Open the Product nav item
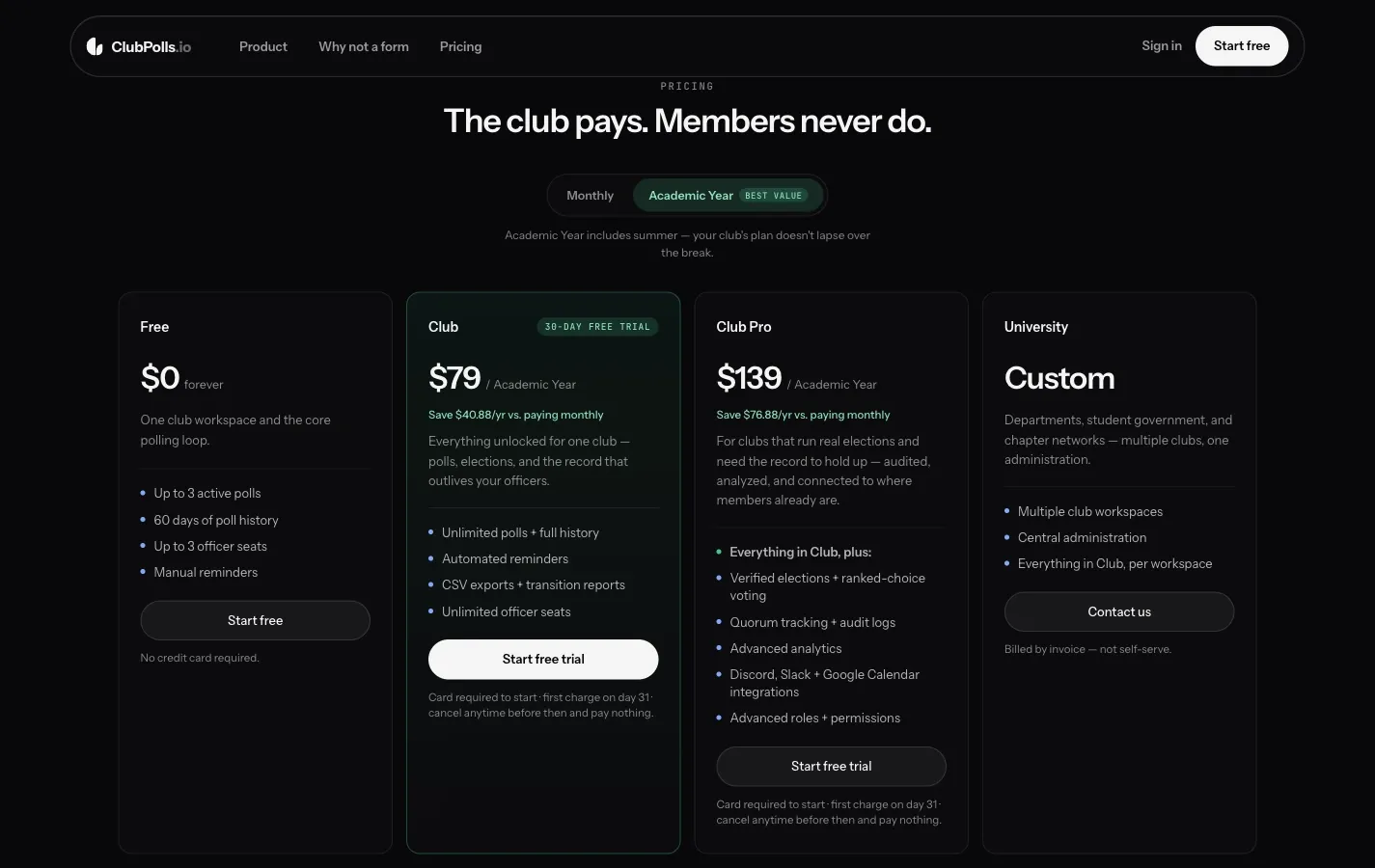The height and width of the screenshot is (868, 1375). [x=263, y=46]
